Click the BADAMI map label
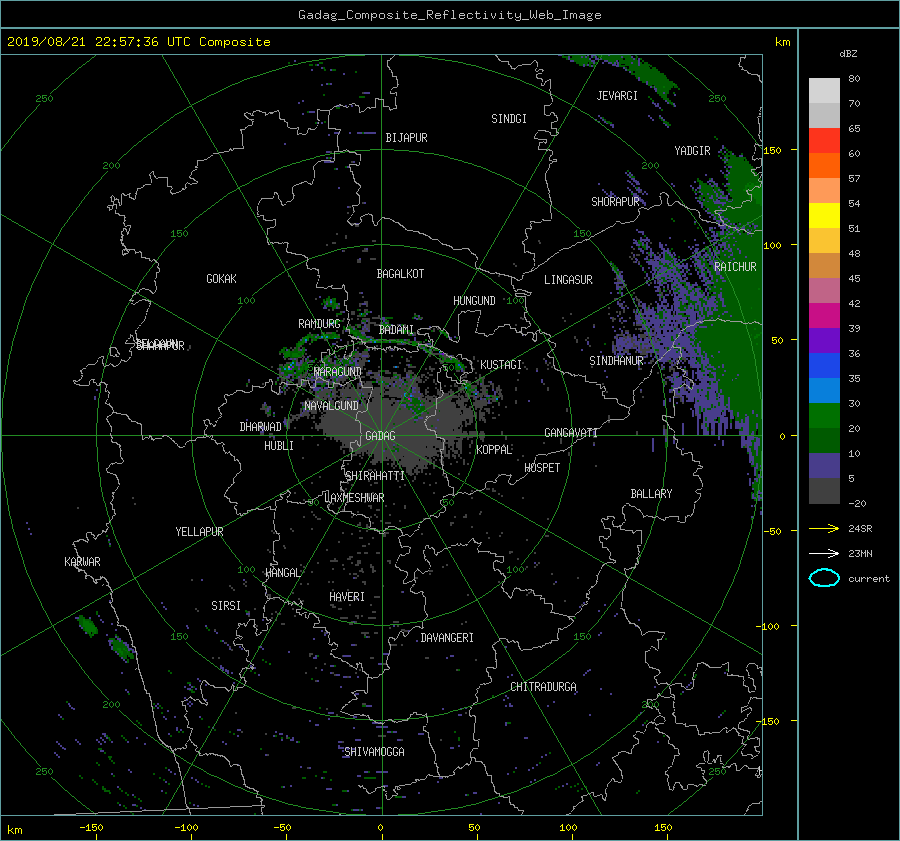Screen dimensions: 900x841 [x=396, y=330]
